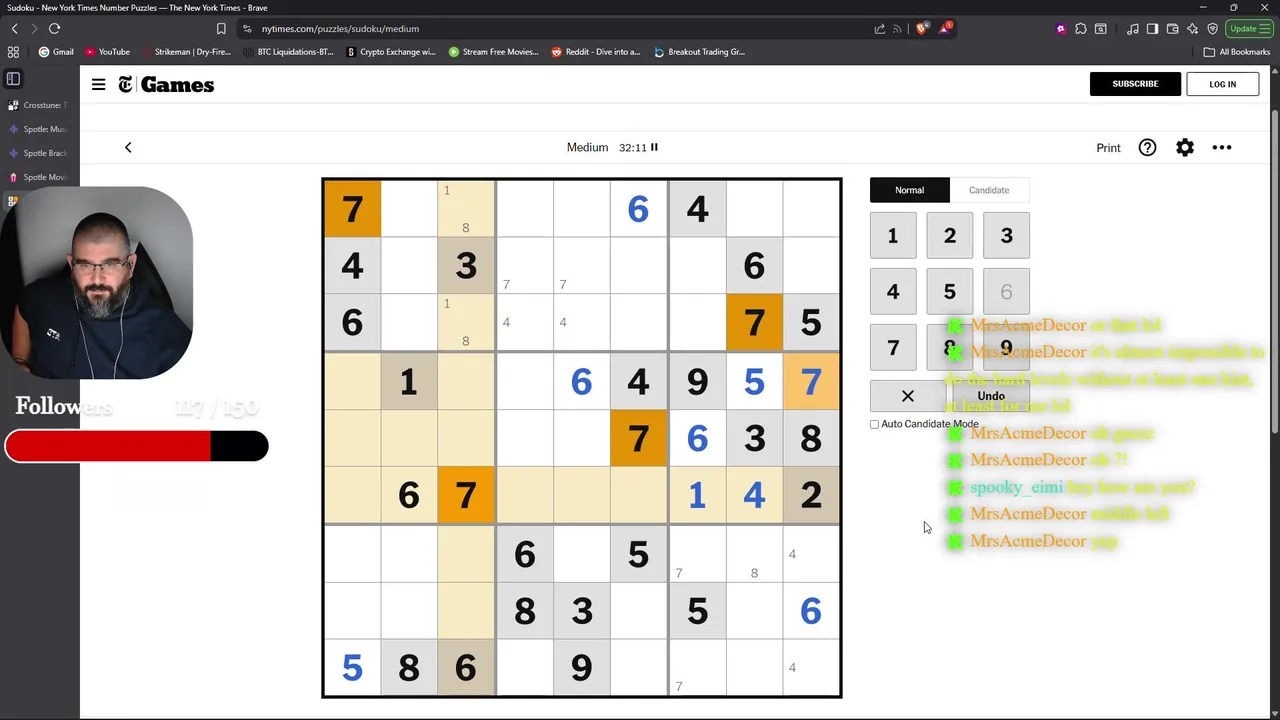Click the address bar URL
1280x720 pixels.
coord(340,29)
